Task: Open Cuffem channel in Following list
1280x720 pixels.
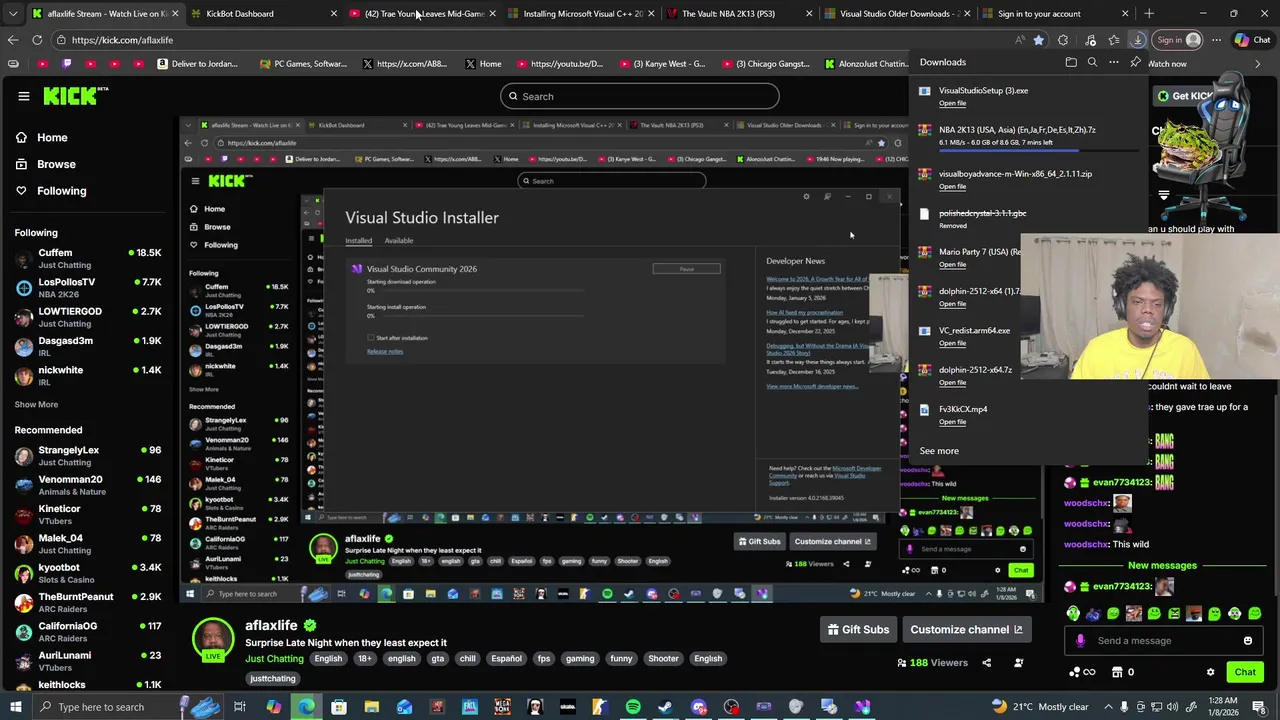Action: (x=88, y=258)
